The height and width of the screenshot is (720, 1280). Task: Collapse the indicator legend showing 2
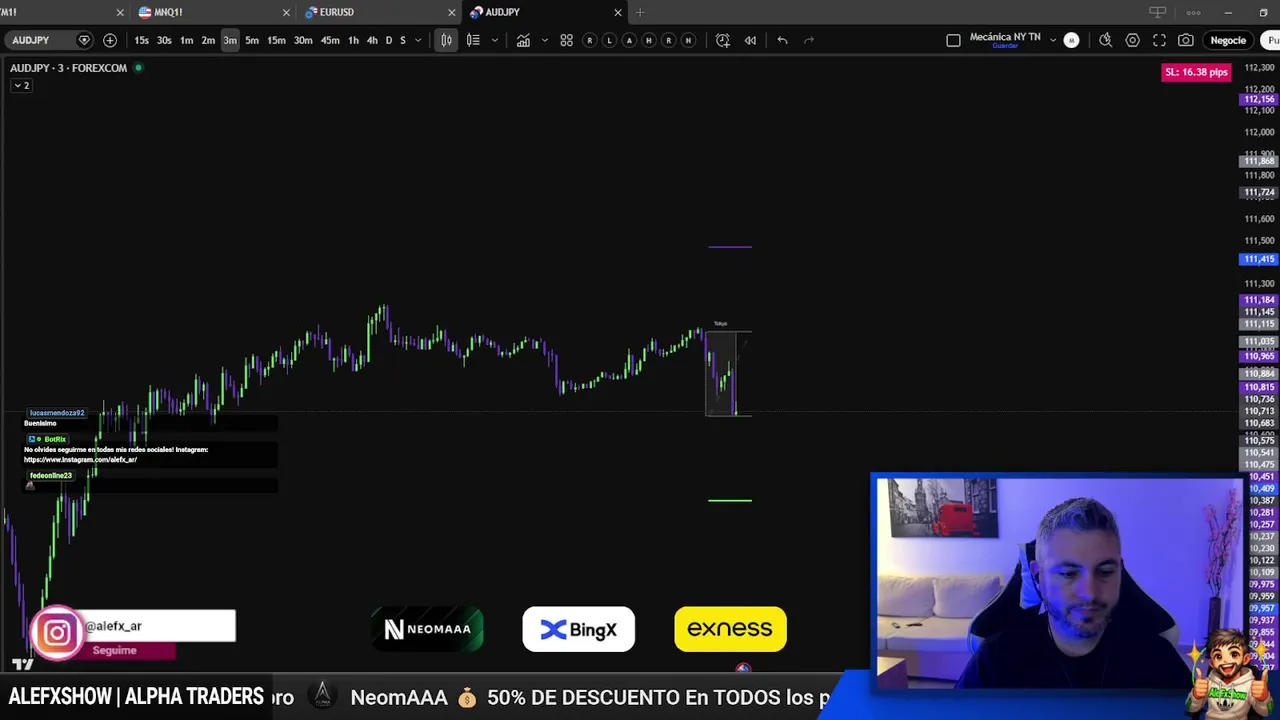(x=21, y=85)
